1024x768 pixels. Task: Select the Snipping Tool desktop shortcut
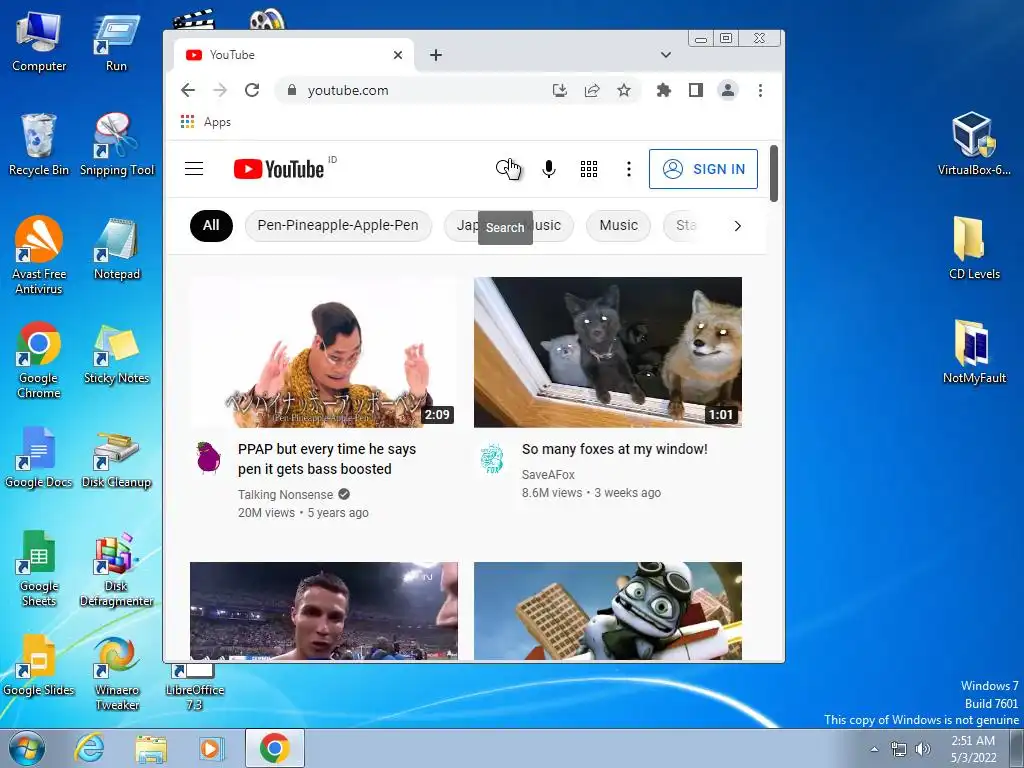point(117,144)
